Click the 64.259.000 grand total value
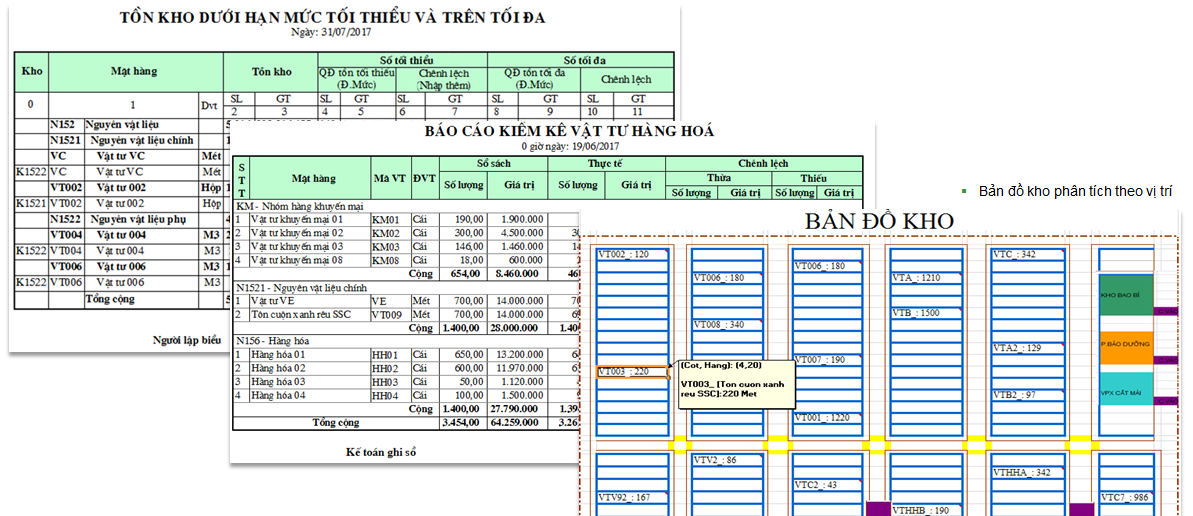The image size is (1193, 516). (x=515, y=422)
